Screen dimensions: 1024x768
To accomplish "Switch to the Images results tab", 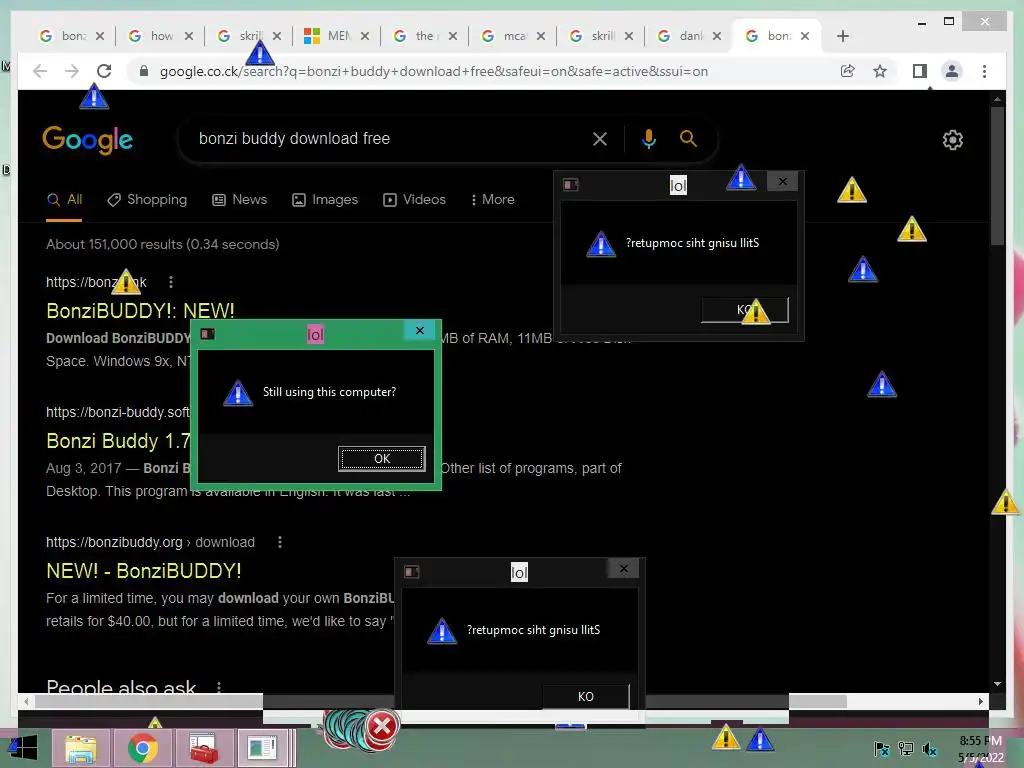I will [325, 200].
